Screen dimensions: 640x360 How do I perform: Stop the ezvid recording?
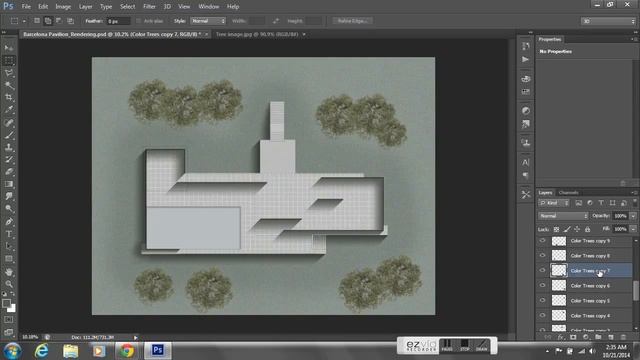click(x=464, y=345)
